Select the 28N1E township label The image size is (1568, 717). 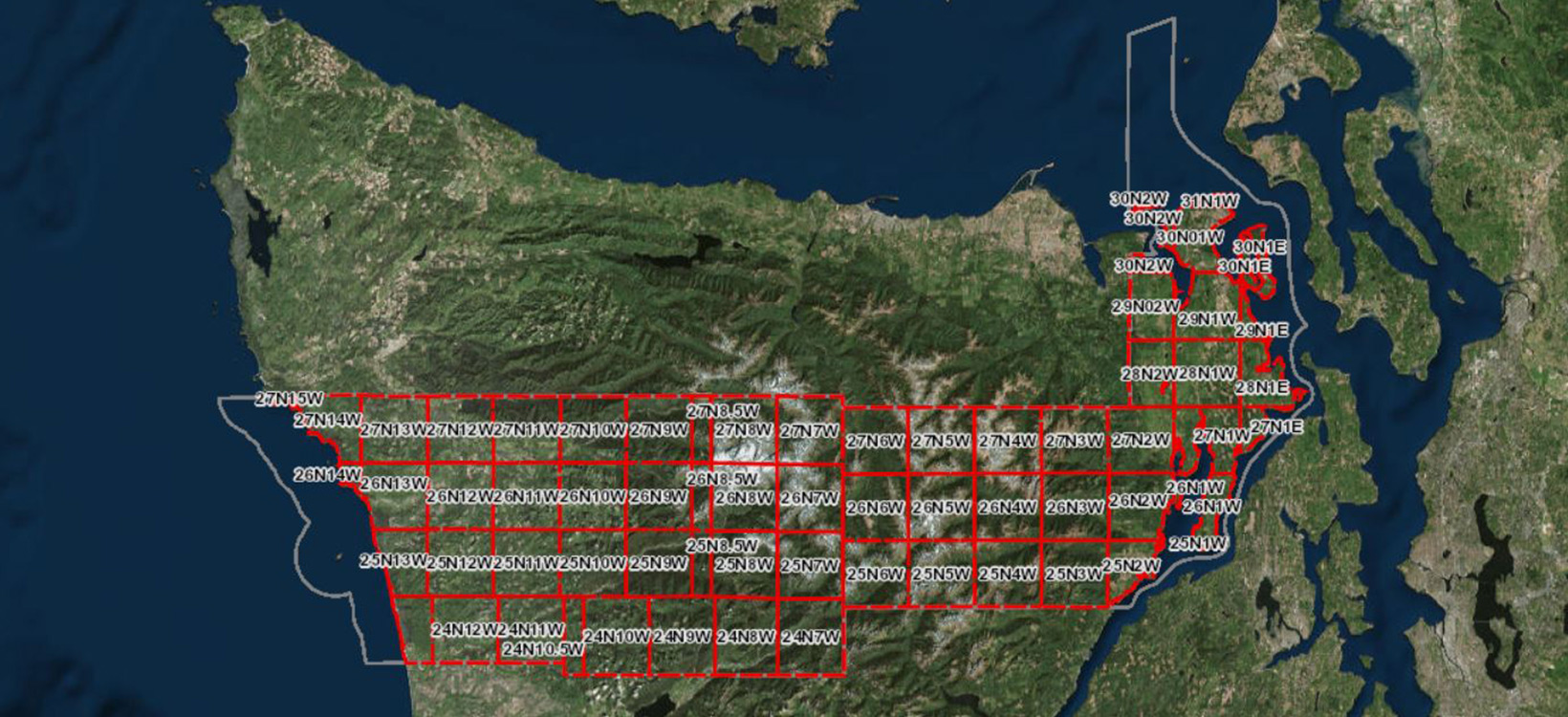[1261, 388]
